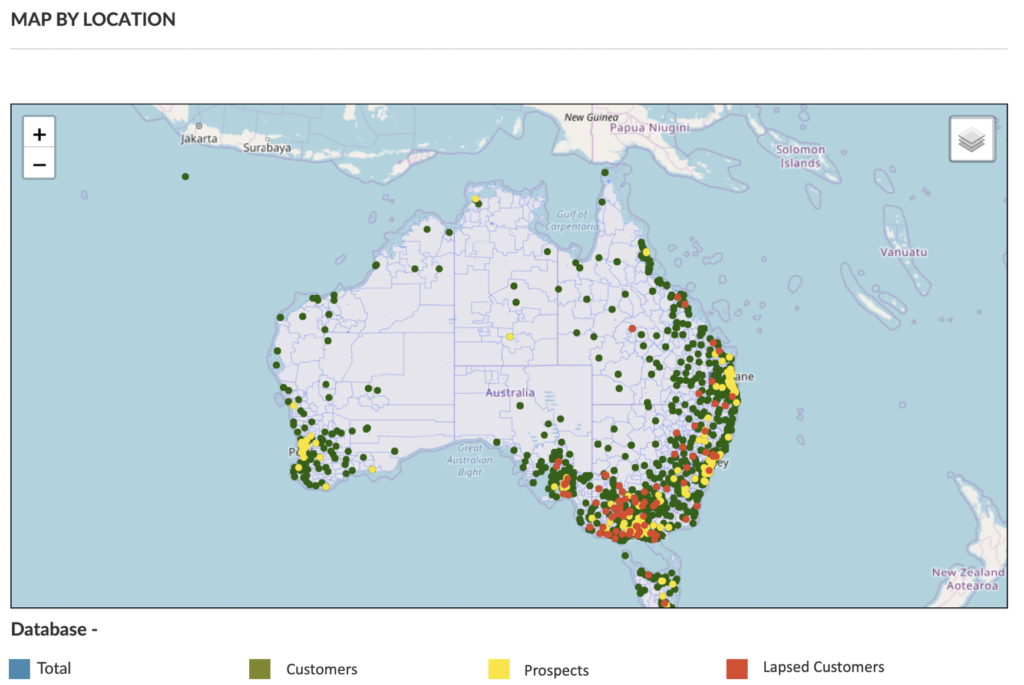
Task: Click the MAP BY LOCATION heading
Action: click(93, 19)
